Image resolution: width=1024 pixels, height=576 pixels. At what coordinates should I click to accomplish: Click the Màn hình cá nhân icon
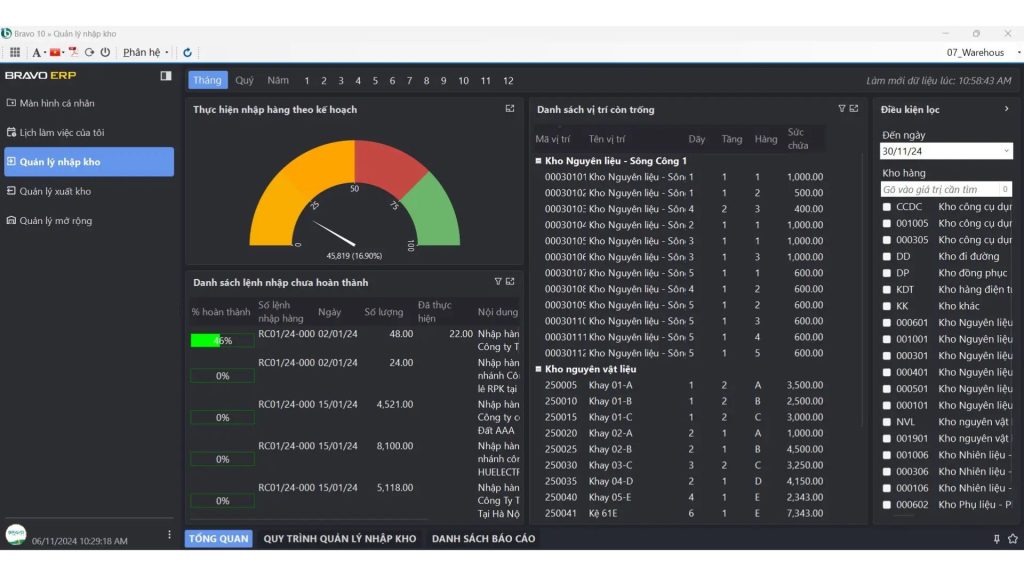(x=11, y=103)
